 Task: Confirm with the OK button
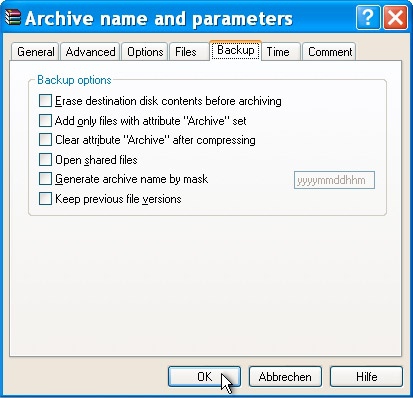tap(204, 377)
